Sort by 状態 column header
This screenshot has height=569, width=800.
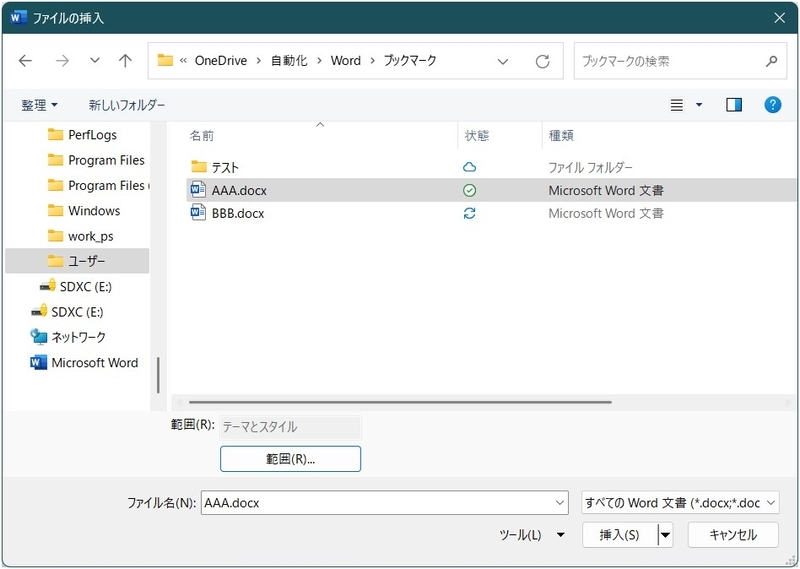pyautogui.click(x=477, y=136)
